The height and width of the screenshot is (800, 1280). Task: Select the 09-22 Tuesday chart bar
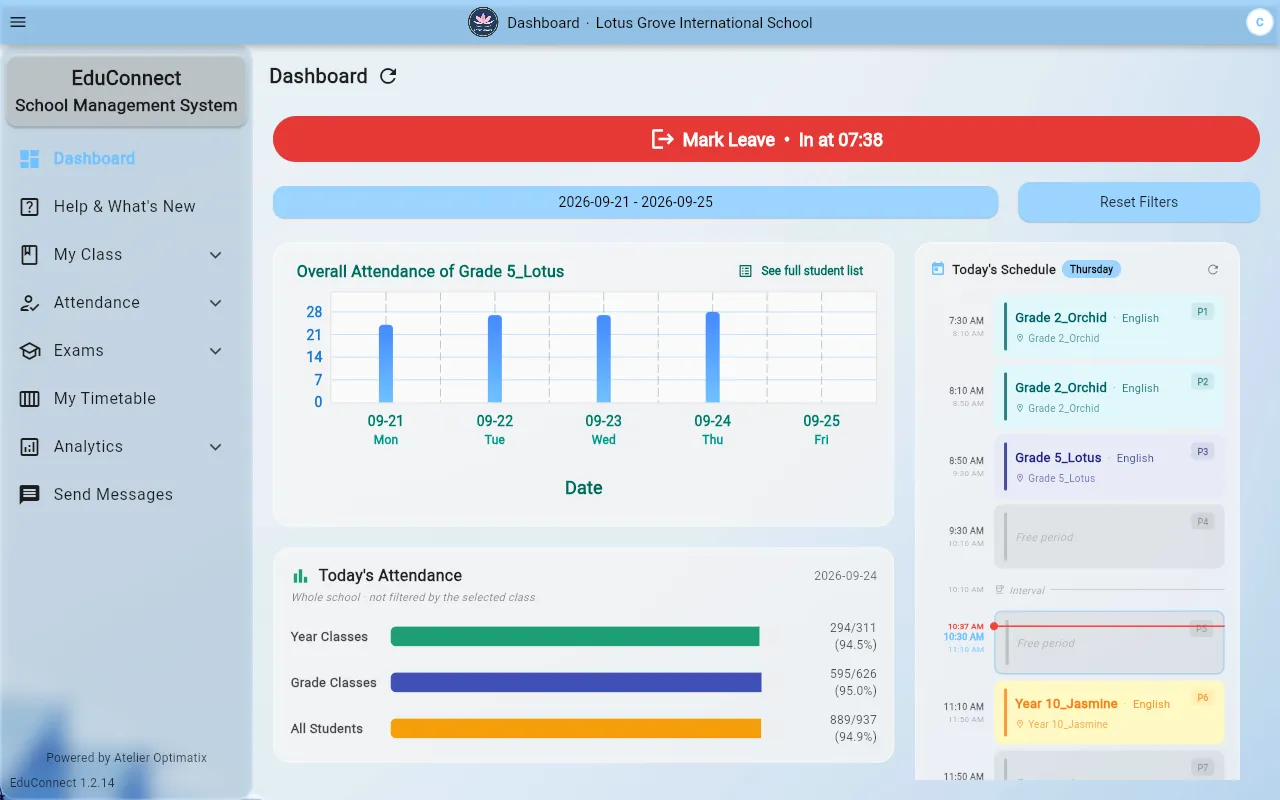click(495, 359)
